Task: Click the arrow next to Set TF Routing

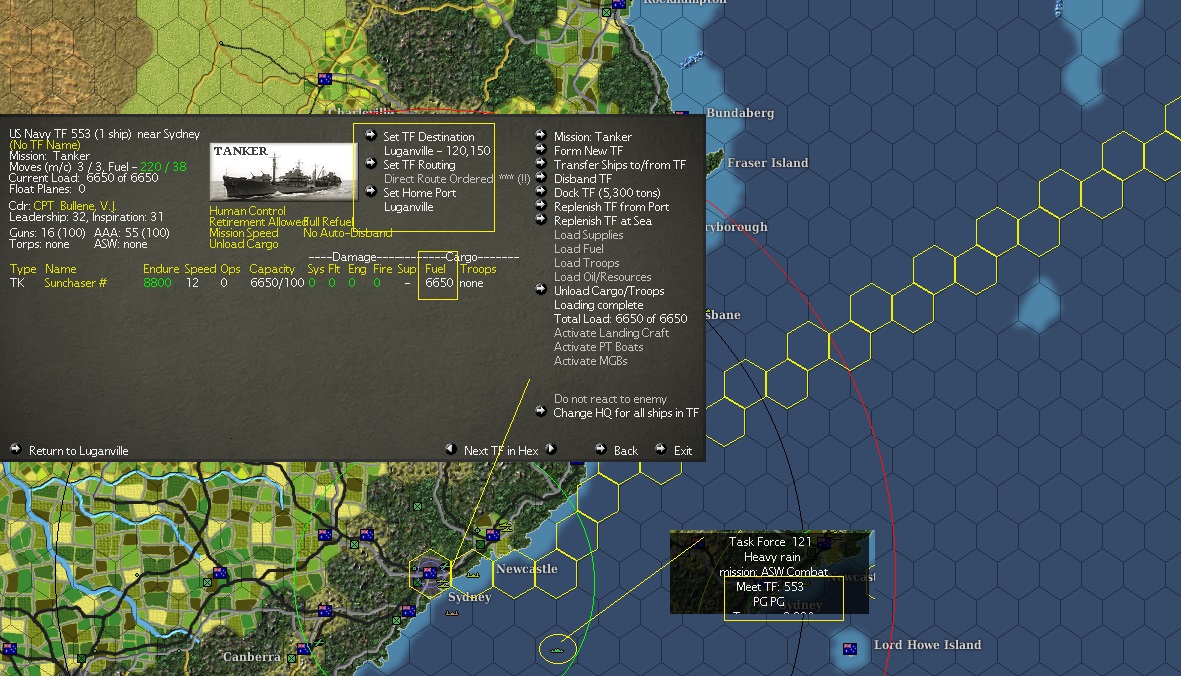Action: 371,163
